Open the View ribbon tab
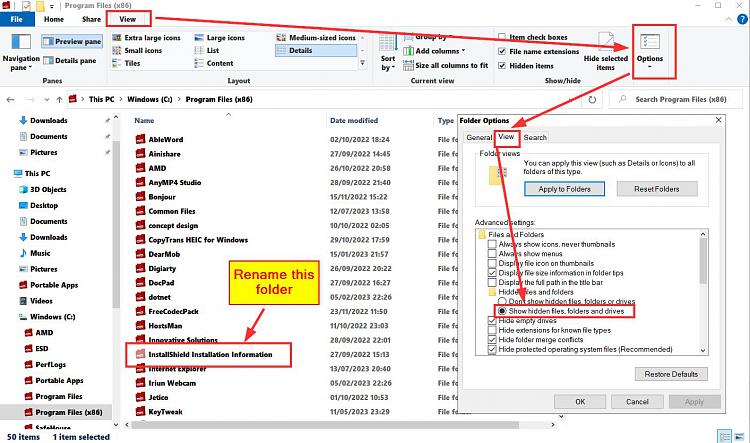Viewport: 750px width, 443px height. point(127,19)
